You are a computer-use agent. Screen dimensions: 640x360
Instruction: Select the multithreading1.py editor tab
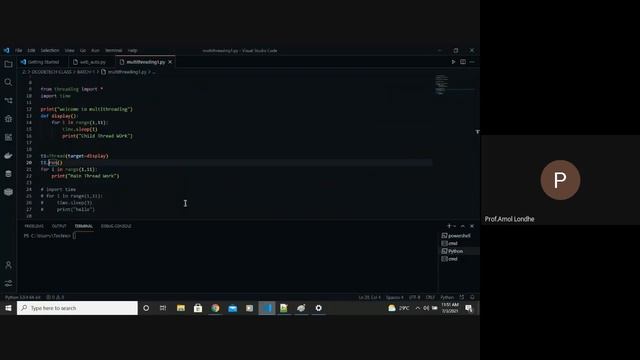click(146, 62)
